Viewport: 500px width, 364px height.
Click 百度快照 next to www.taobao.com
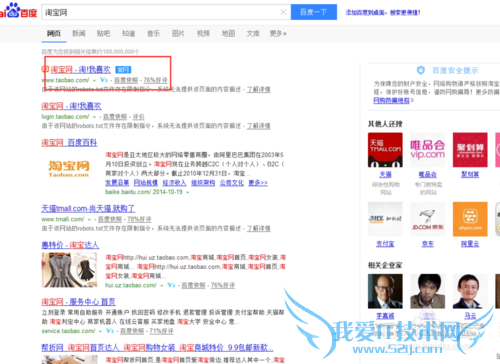(x=126, y=80)
